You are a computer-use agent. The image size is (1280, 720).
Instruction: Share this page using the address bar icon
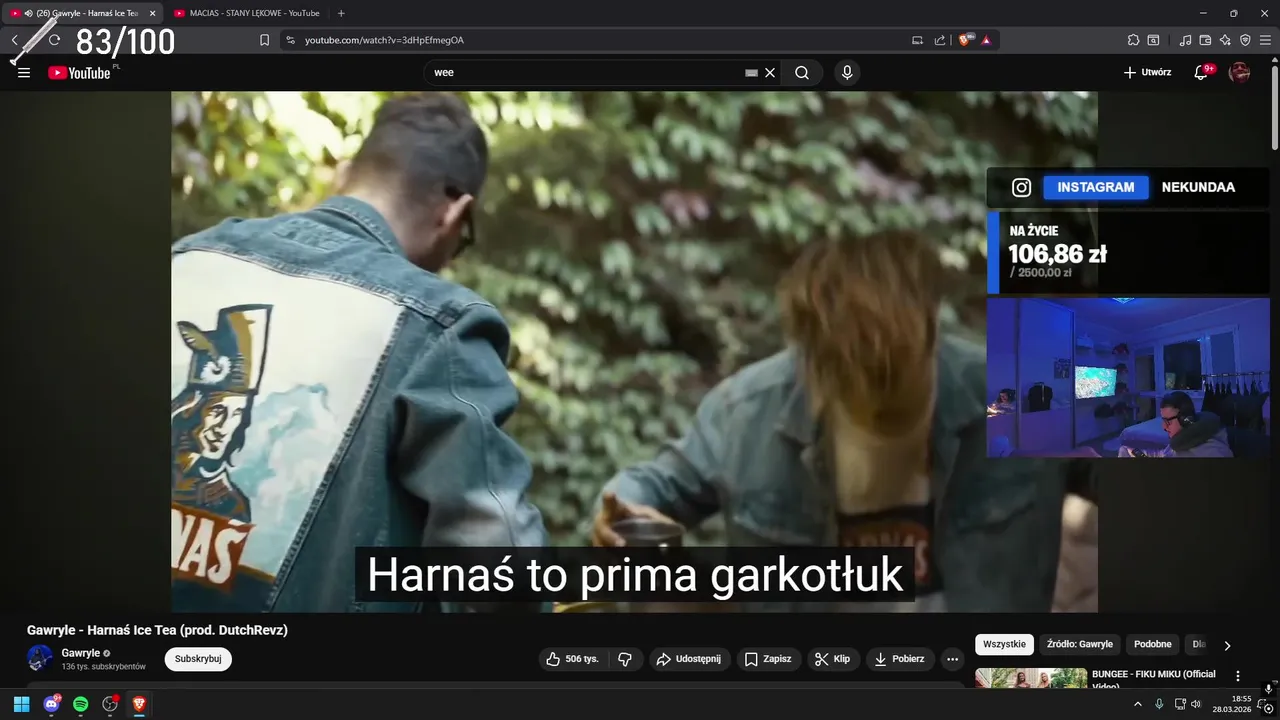(940, 40)
